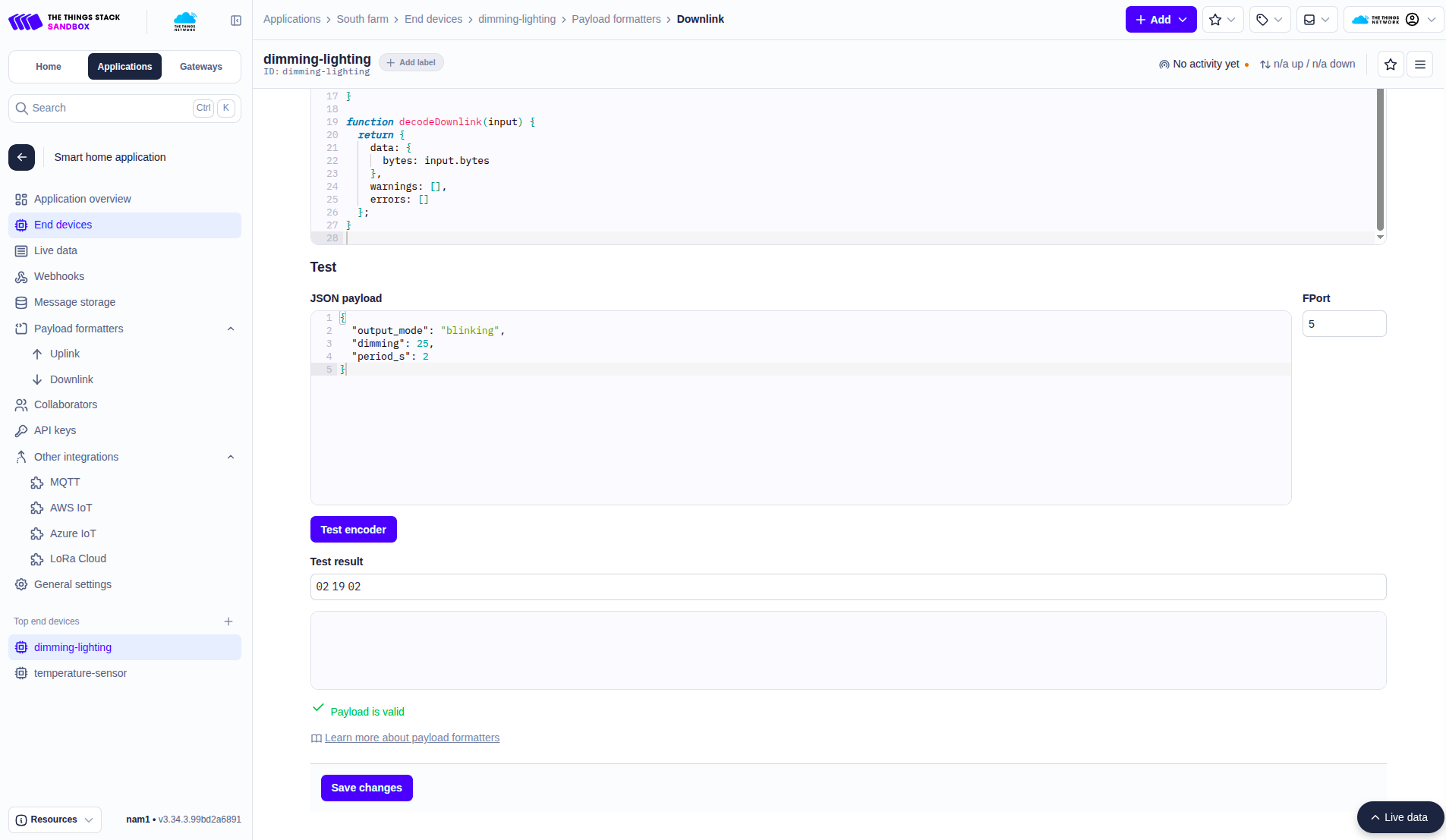Open the hamburger menu for dimming-lighting

click(1419, 64)
